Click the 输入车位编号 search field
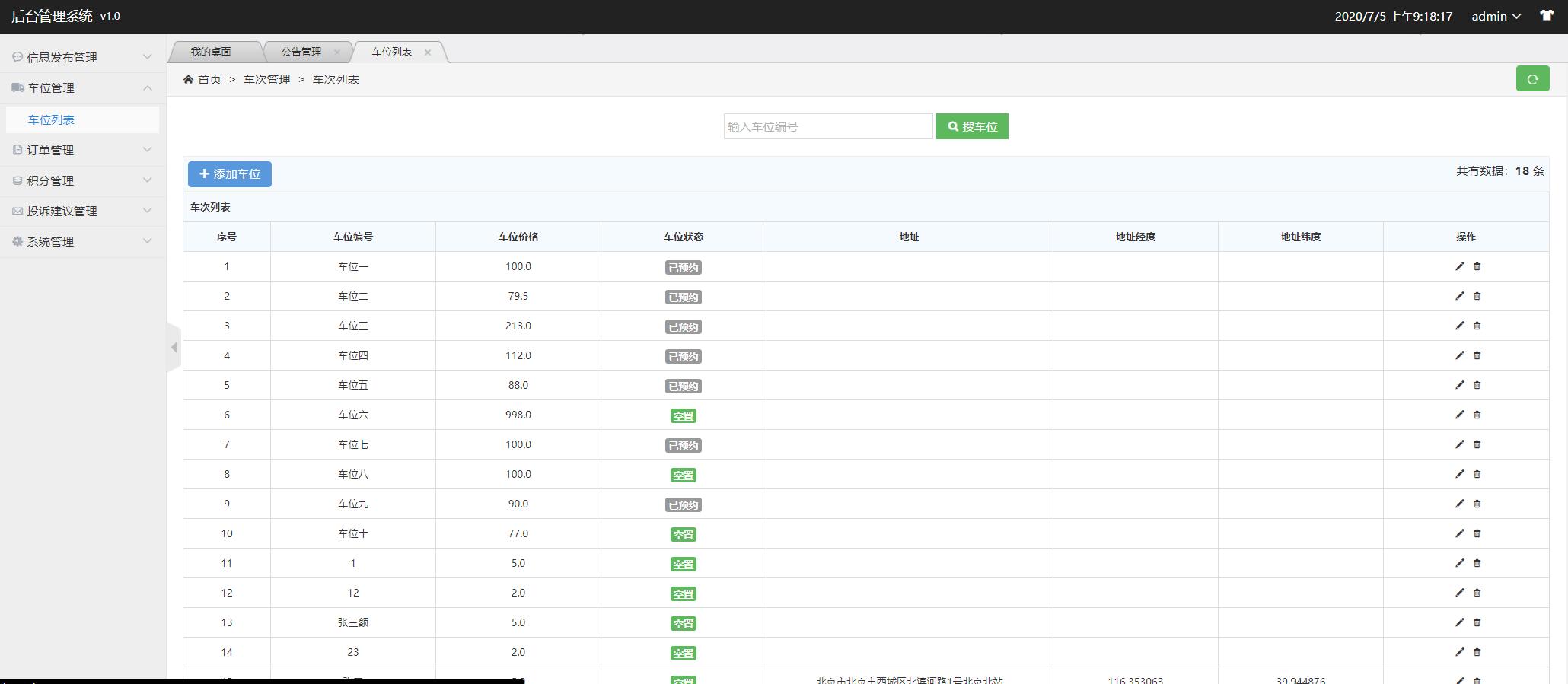The height and width of the screenshot is (684, 1568). click(x=827, y=127)
